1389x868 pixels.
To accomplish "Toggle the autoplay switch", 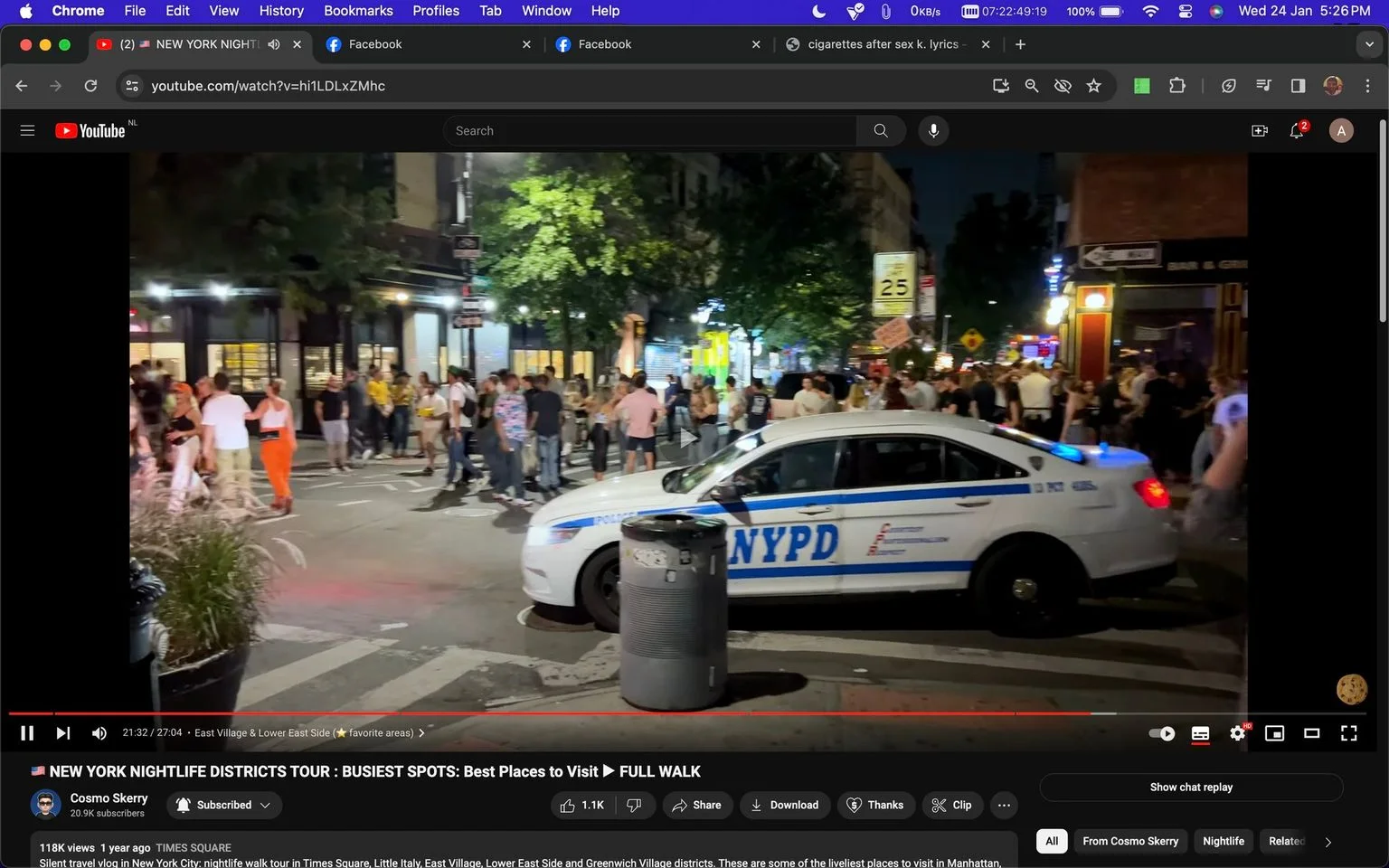I will [x=1162, y=733].
